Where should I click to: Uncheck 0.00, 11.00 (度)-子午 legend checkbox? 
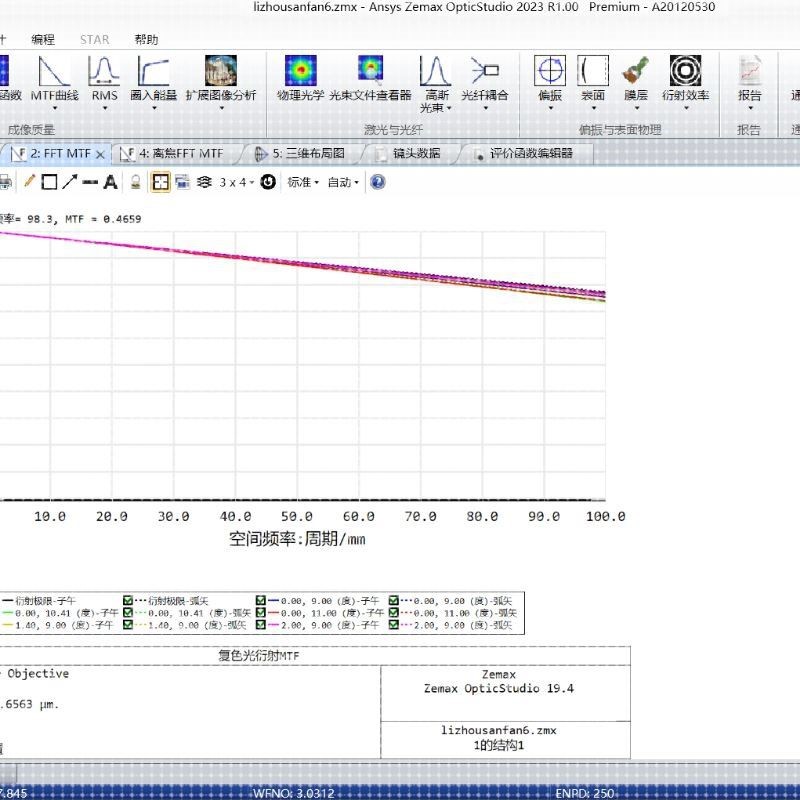[261, 612]
